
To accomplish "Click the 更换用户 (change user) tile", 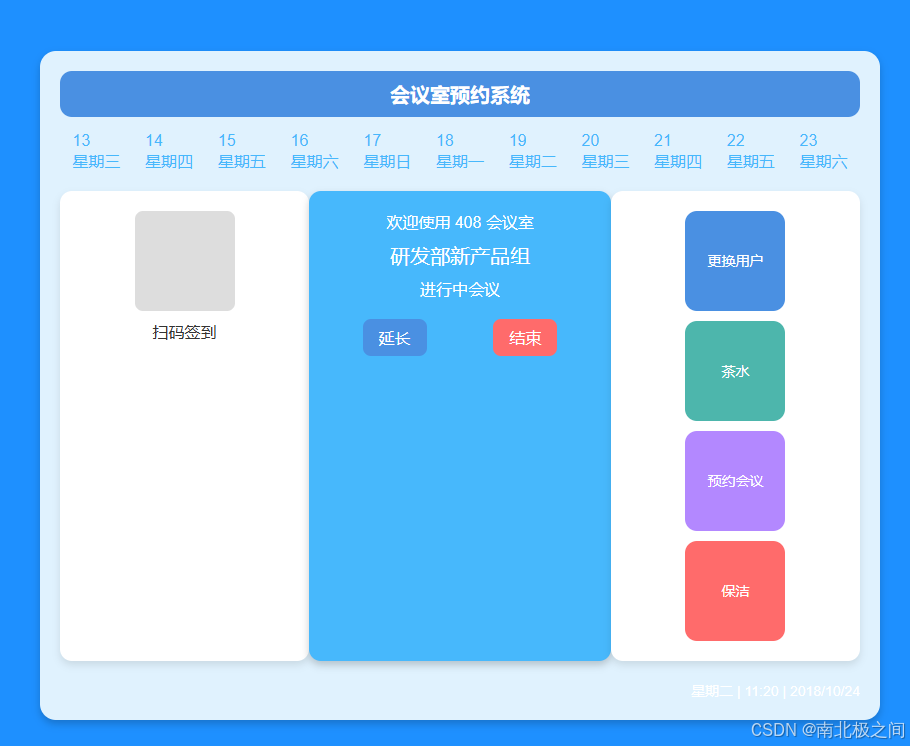I will [734, 260].
